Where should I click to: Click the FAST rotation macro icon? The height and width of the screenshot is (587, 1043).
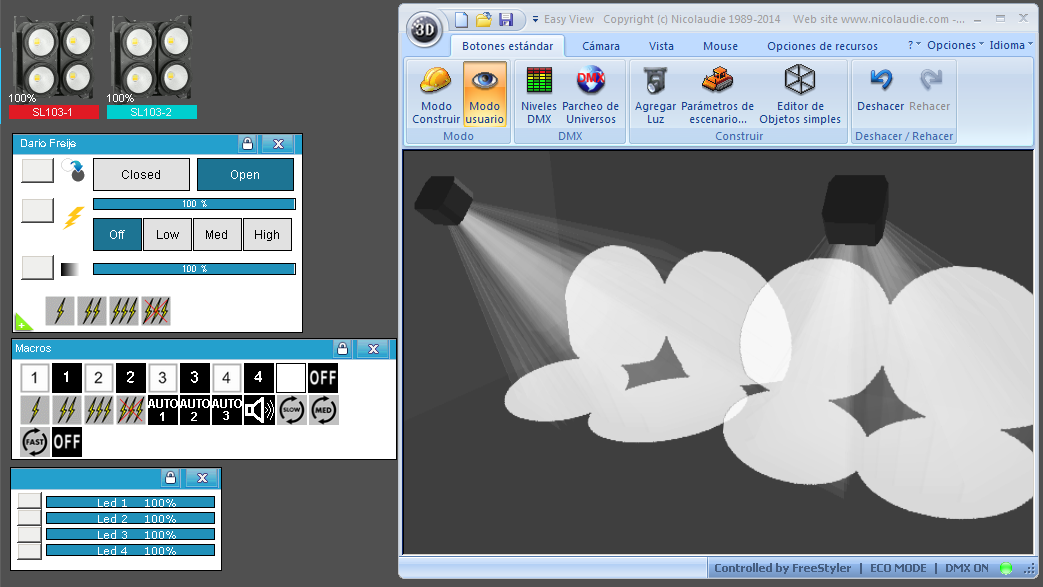[x=35, y=442]
